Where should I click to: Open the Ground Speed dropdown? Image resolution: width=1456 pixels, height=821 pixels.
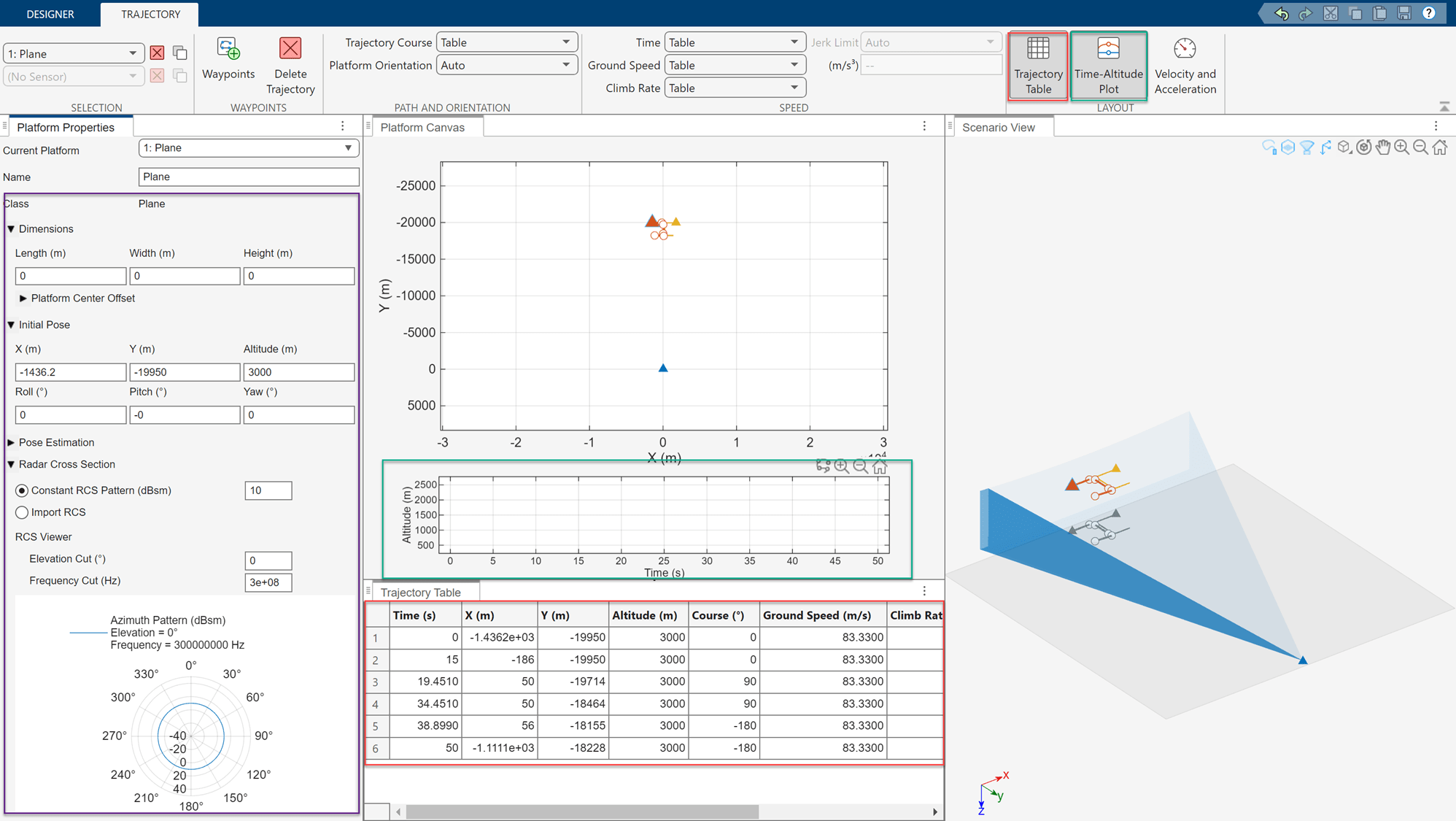(x=734, y=65)
